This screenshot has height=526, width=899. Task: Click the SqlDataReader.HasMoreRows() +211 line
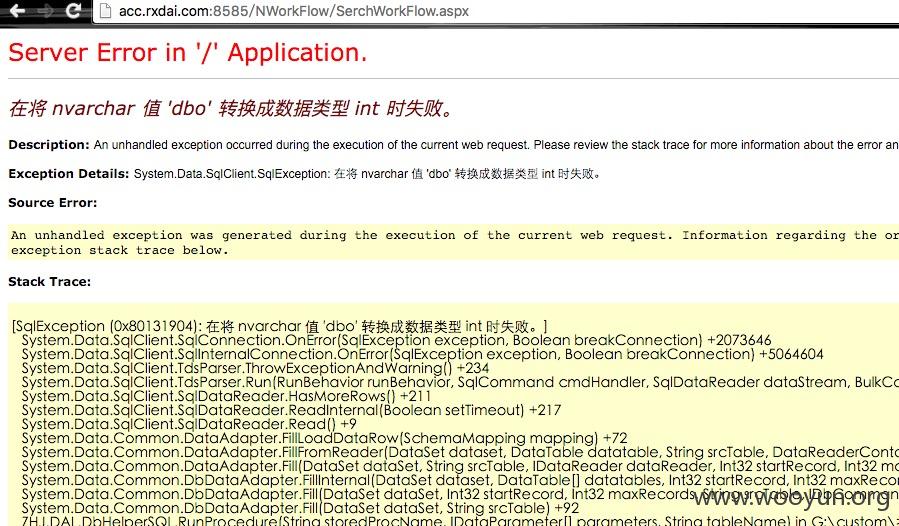point(226,396)
